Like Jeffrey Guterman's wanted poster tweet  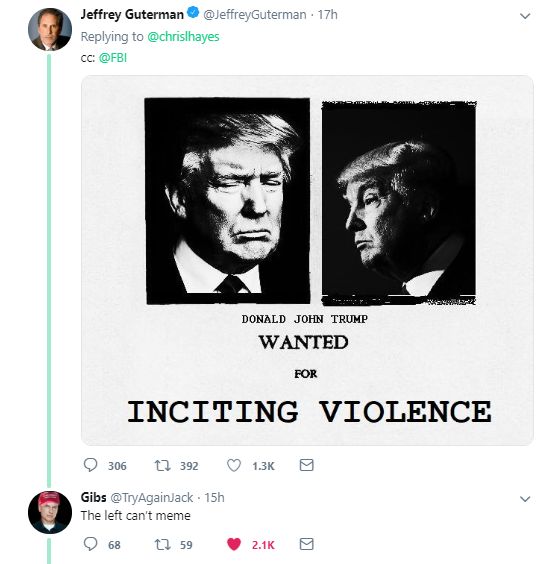pos(234,465)
